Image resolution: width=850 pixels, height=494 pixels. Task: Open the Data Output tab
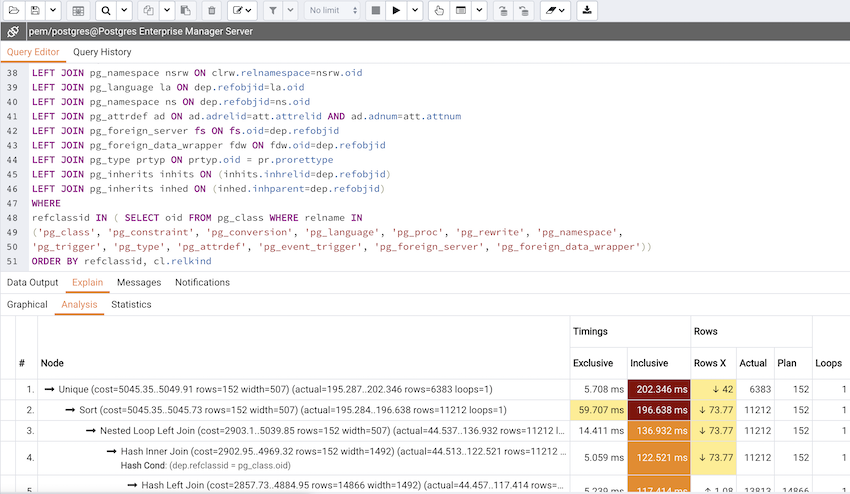[33, 283]
